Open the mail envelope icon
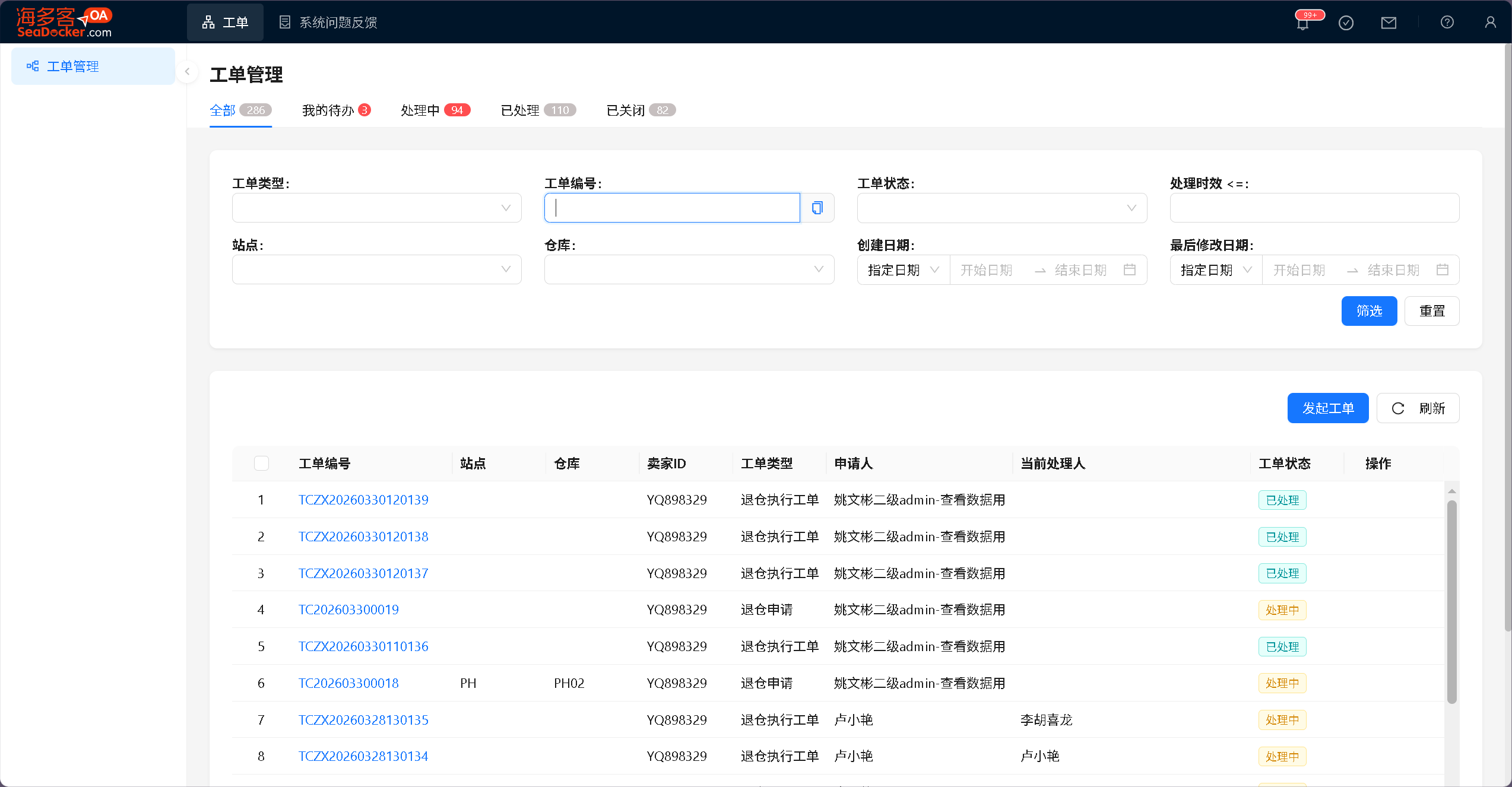This screenshot has width=1512, height=787. tap(1389, 23)
